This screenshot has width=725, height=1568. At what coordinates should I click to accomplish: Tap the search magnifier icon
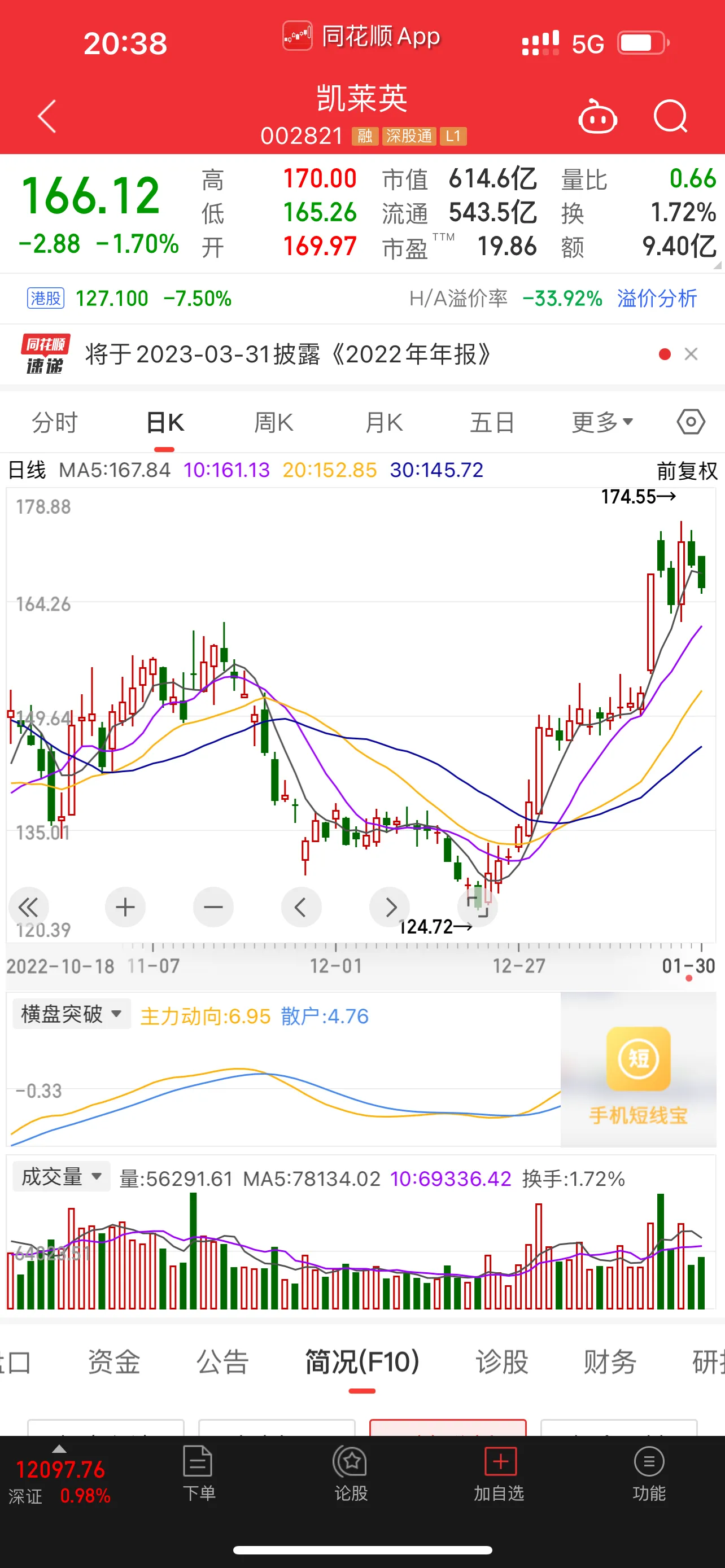(670, 116)
